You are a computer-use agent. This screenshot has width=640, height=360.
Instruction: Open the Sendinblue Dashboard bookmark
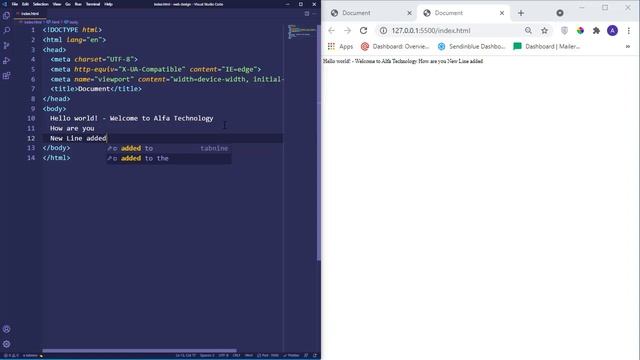472,47
